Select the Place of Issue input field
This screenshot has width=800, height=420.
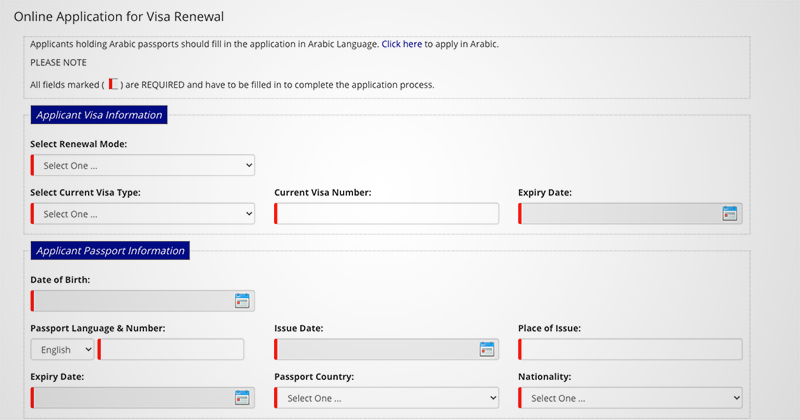[631, 349]
